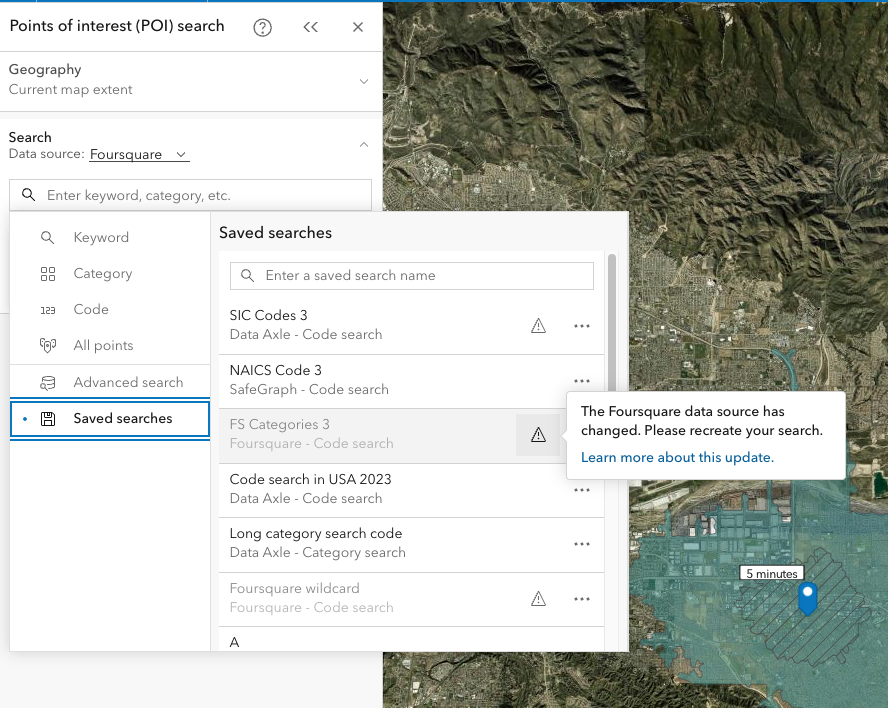Click the warning icon on SIC Codes 3
The width and height of the screenshot is (888, 708).
538,325
